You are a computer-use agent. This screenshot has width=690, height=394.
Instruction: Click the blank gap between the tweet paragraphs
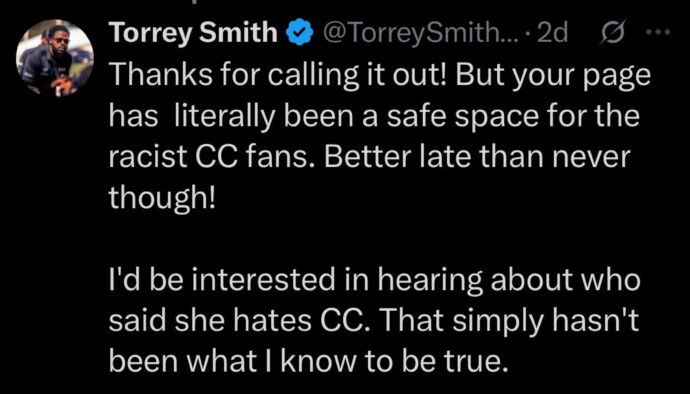pyautogui.click(x=374, y=240)
